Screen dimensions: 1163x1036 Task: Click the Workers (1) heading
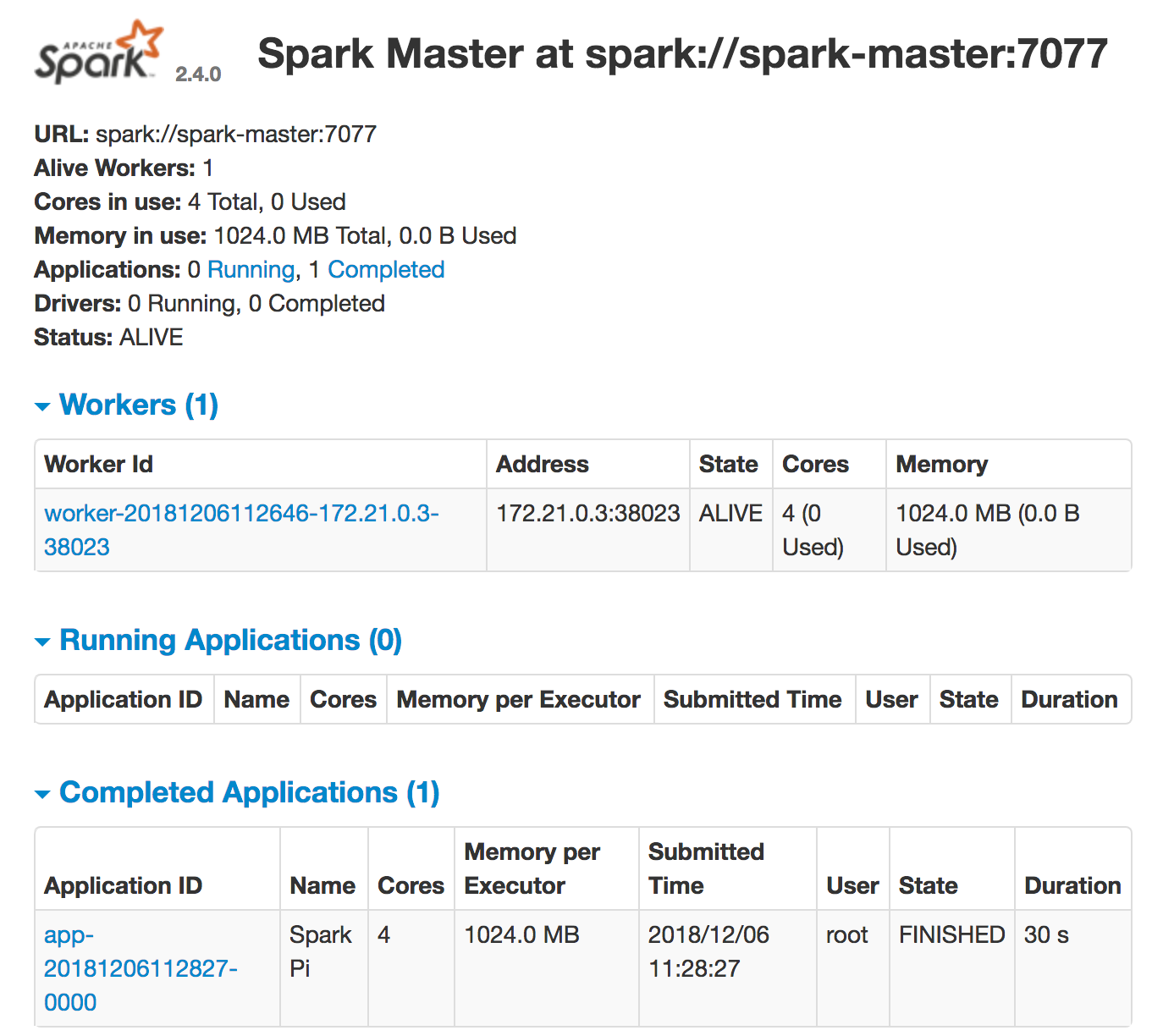[x=139, y=405]
